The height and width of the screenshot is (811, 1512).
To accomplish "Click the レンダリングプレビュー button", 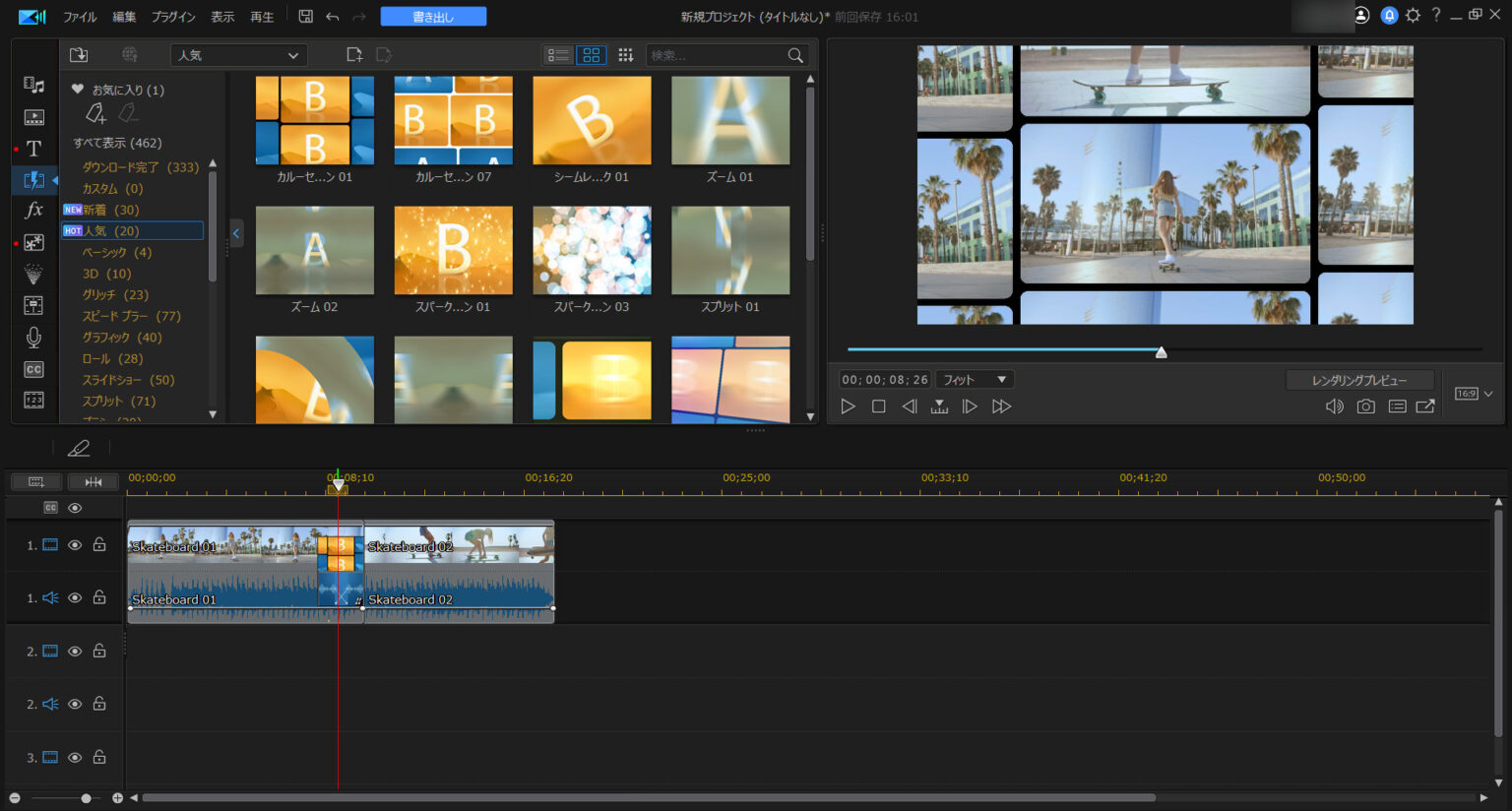I will tap(1361, 379).
